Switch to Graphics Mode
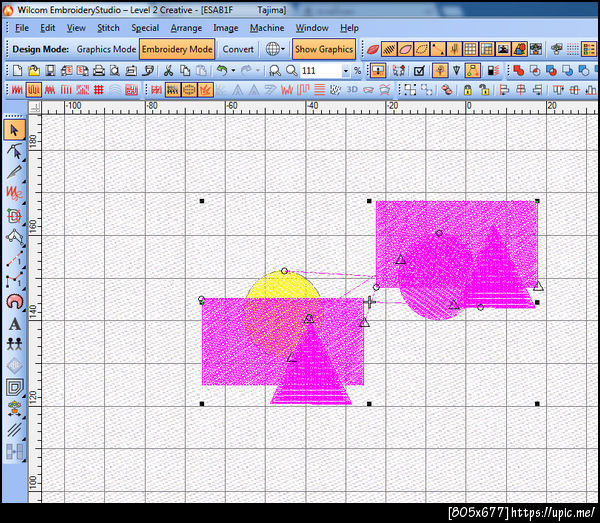 point(106,49)
